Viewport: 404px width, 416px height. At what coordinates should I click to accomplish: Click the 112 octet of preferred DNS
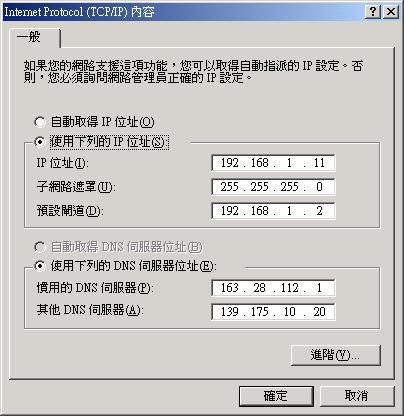tap(289, 287)
